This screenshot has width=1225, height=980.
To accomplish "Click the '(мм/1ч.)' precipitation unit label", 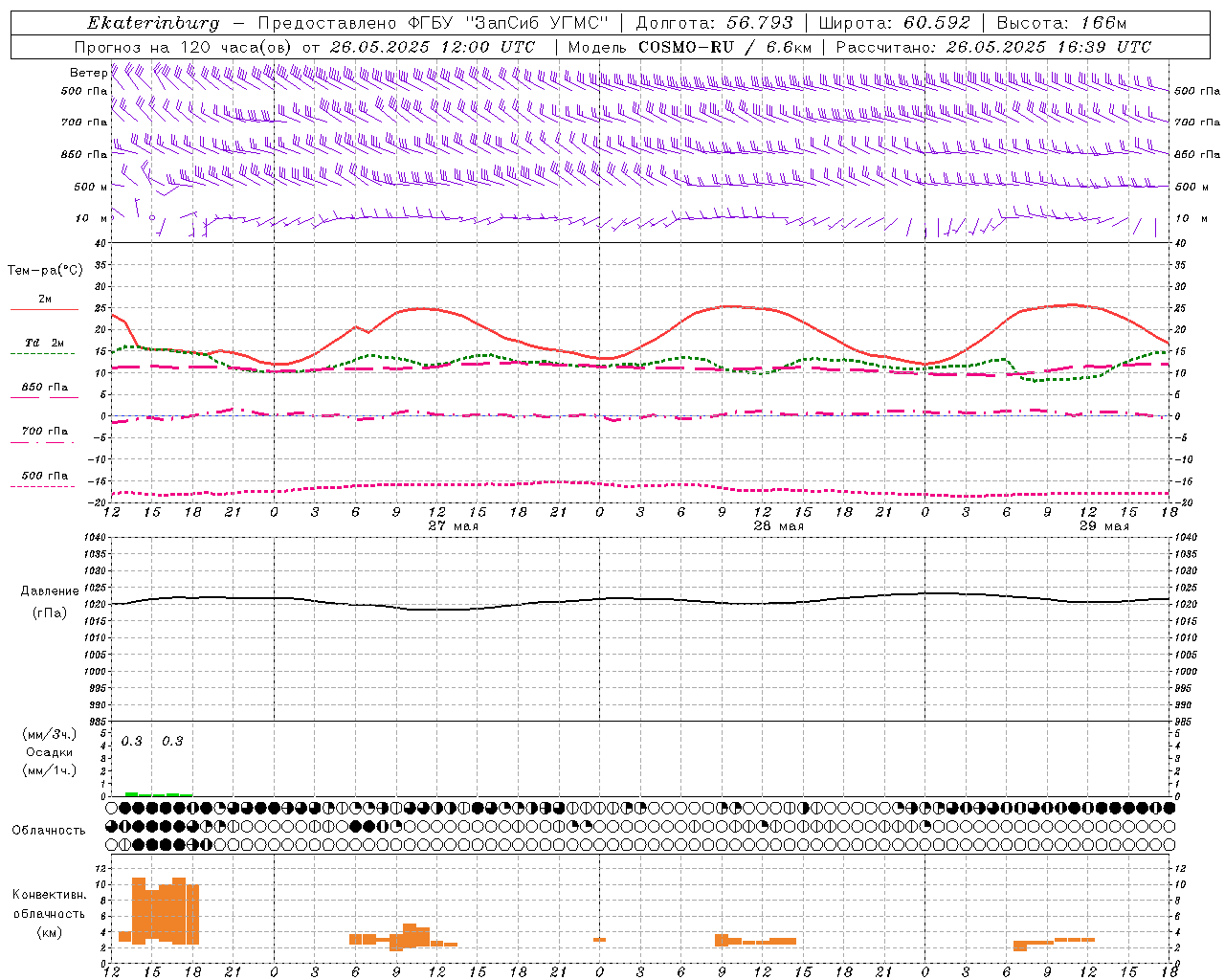I will (x=50, y=770).
